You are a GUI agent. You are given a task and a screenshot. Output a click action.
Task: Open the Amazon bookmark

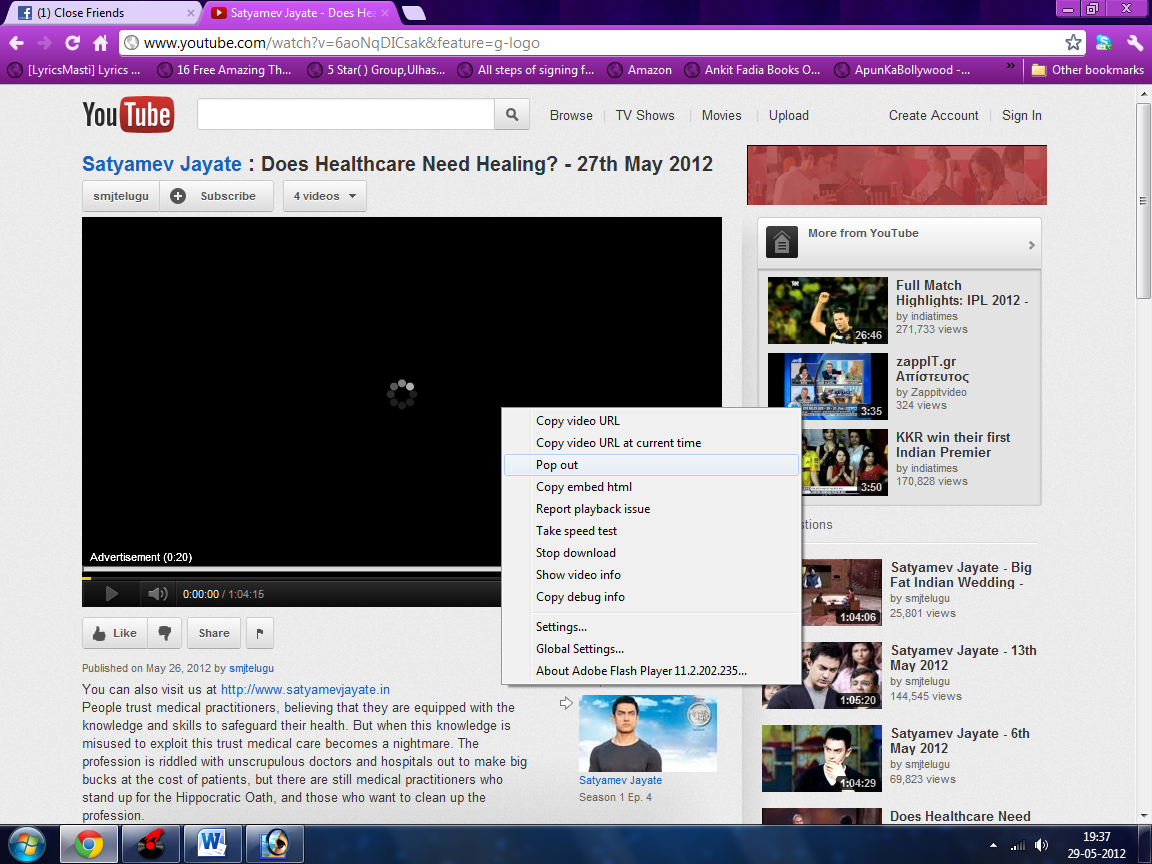click(640, 70)
